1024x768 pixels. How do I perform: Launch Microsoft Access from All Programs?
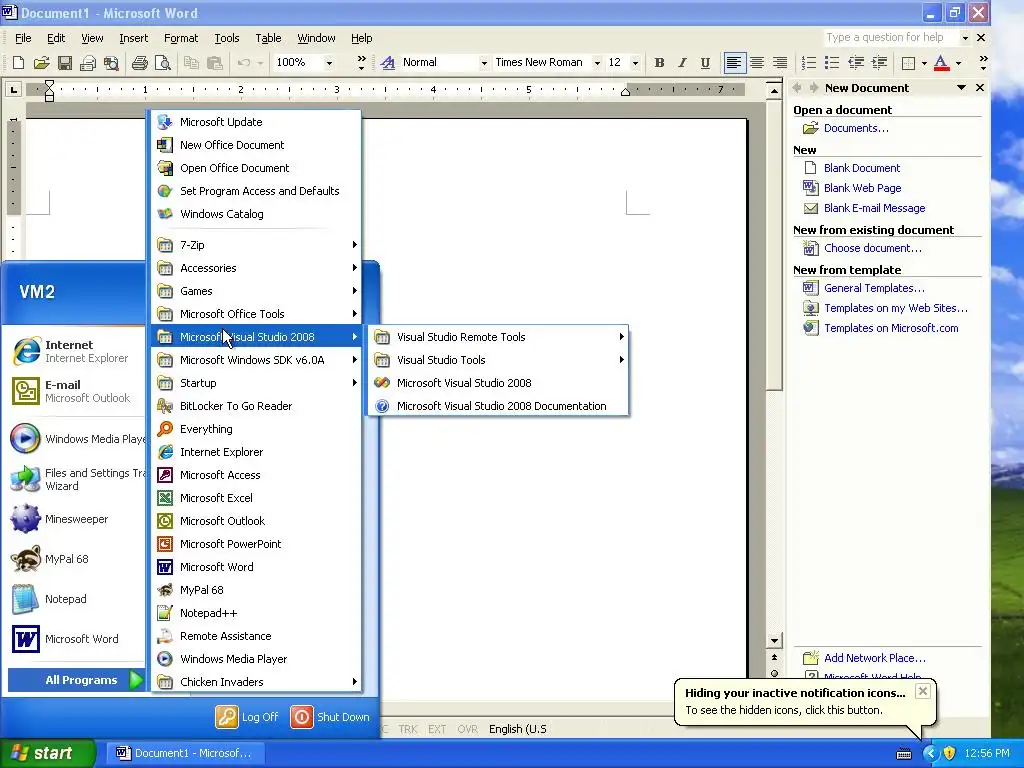[x=257, y=475]
